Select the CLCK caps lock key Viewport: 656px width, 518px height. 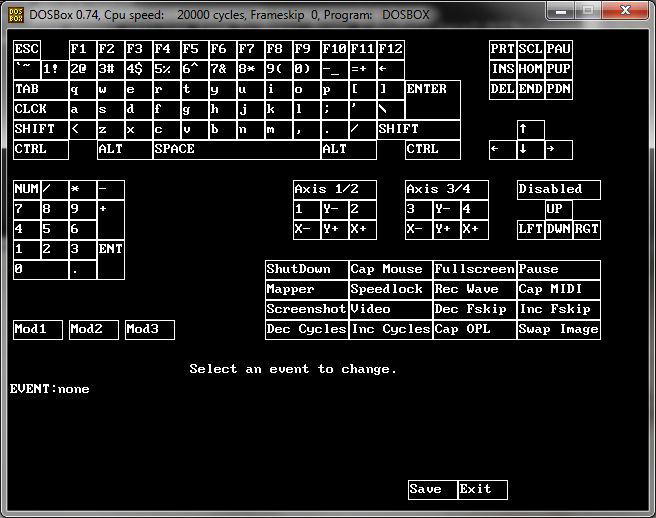41,110
